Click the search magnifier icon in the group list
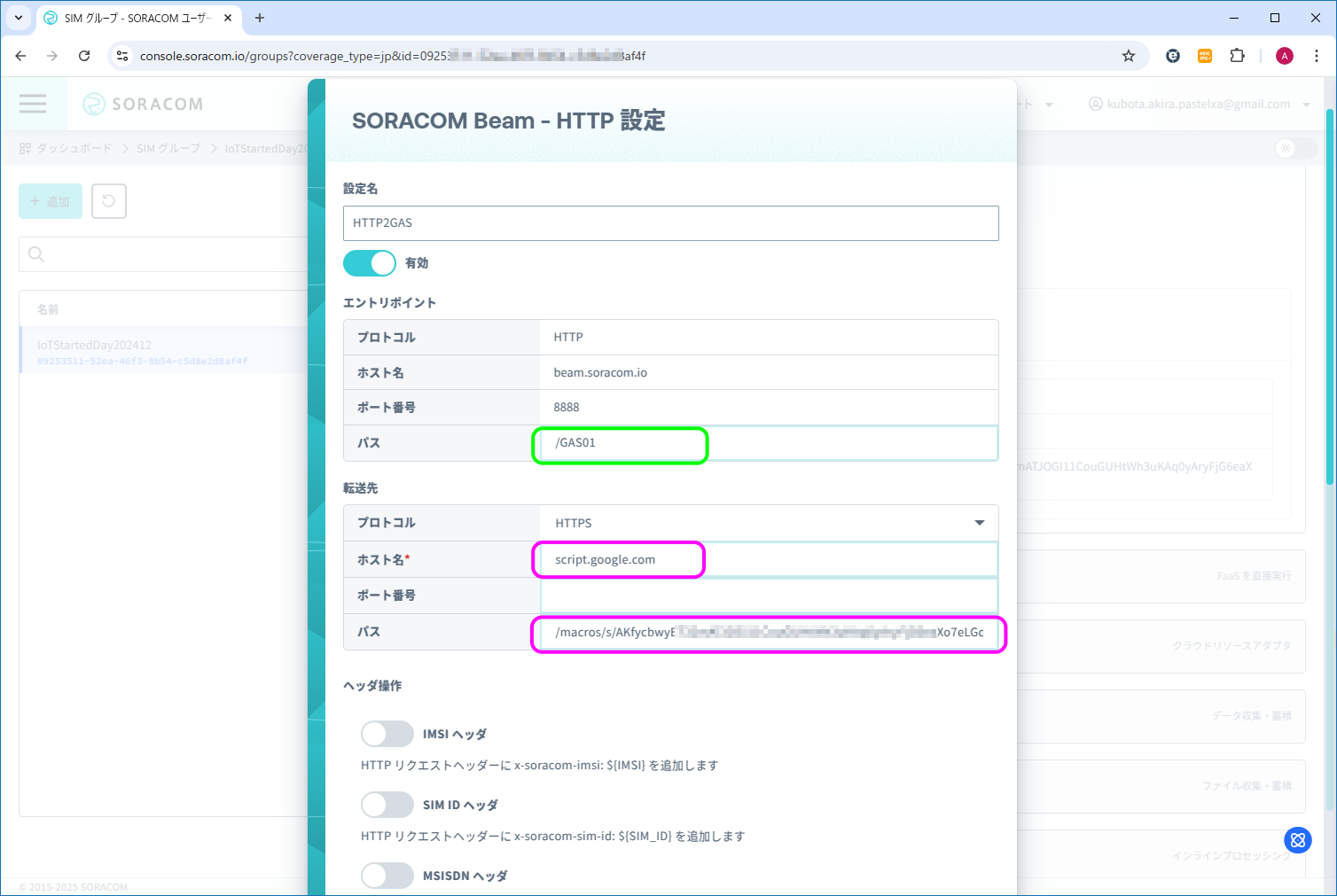The image size is (1337, 896). point(36,254)
